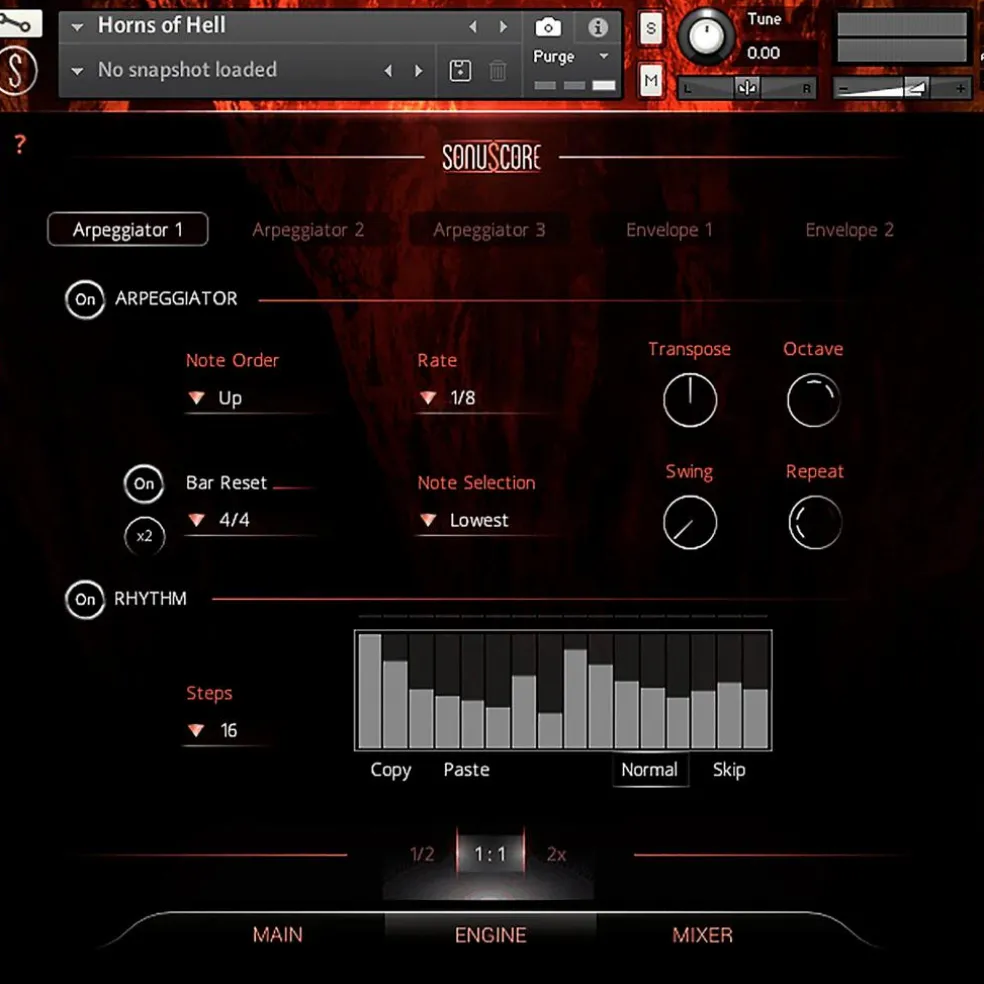Switch to Envelope 2 tab
The height and width of the screenshot is (984, 984).
[x=849, y=230]
